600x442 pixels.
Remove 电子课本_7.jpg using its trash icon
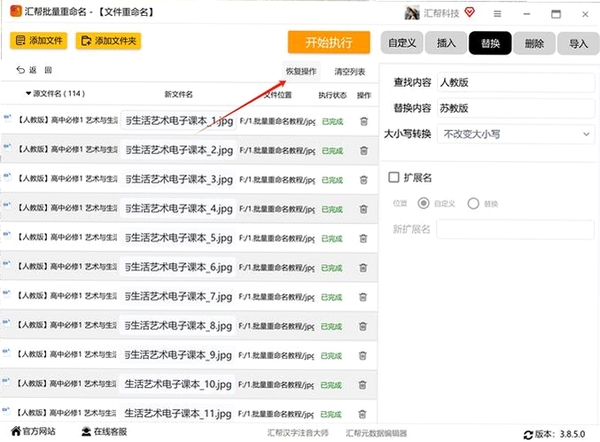(363, 297)
